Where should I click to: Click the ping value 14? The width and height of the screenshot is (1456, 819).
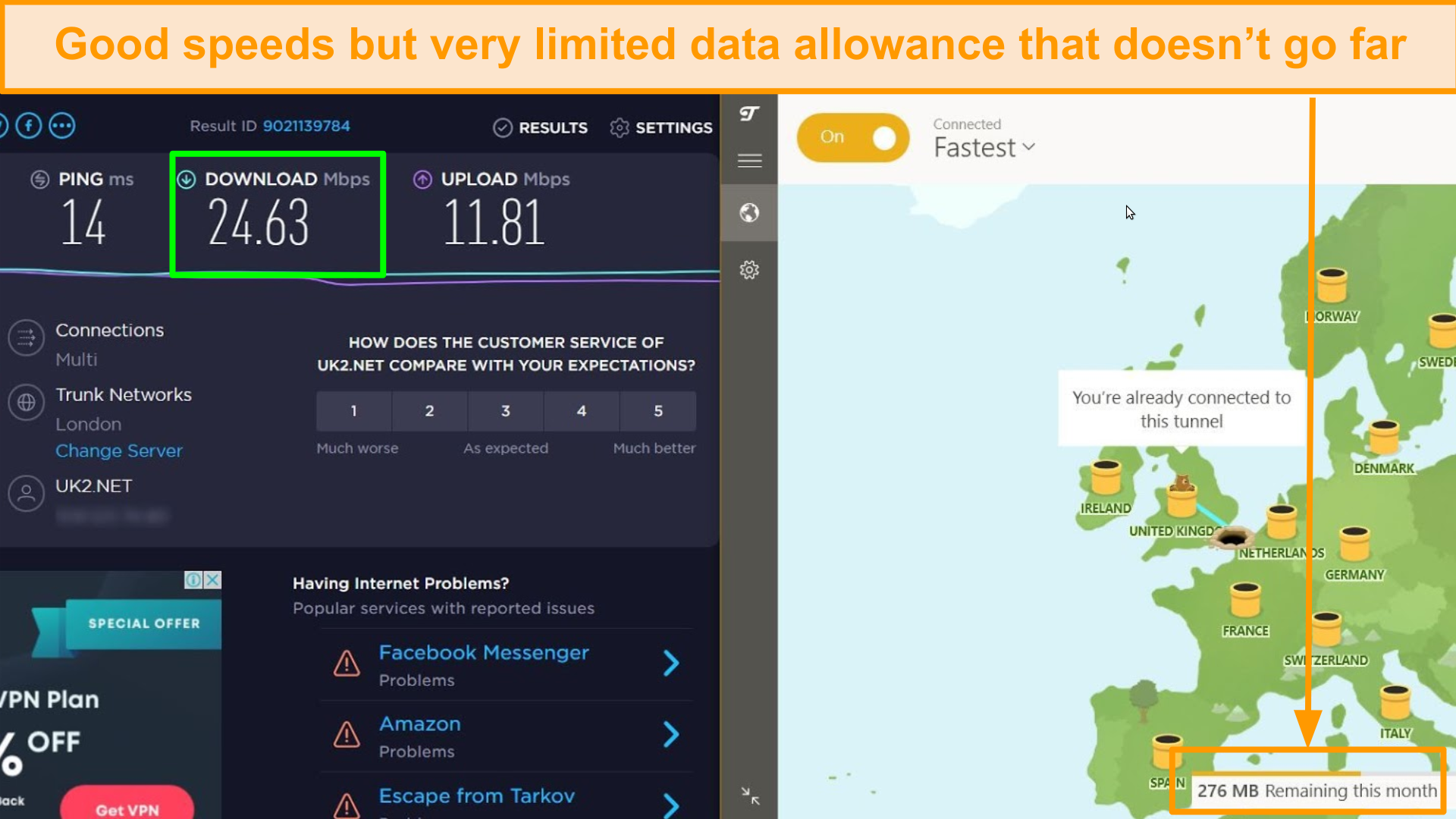coord(83,223)
